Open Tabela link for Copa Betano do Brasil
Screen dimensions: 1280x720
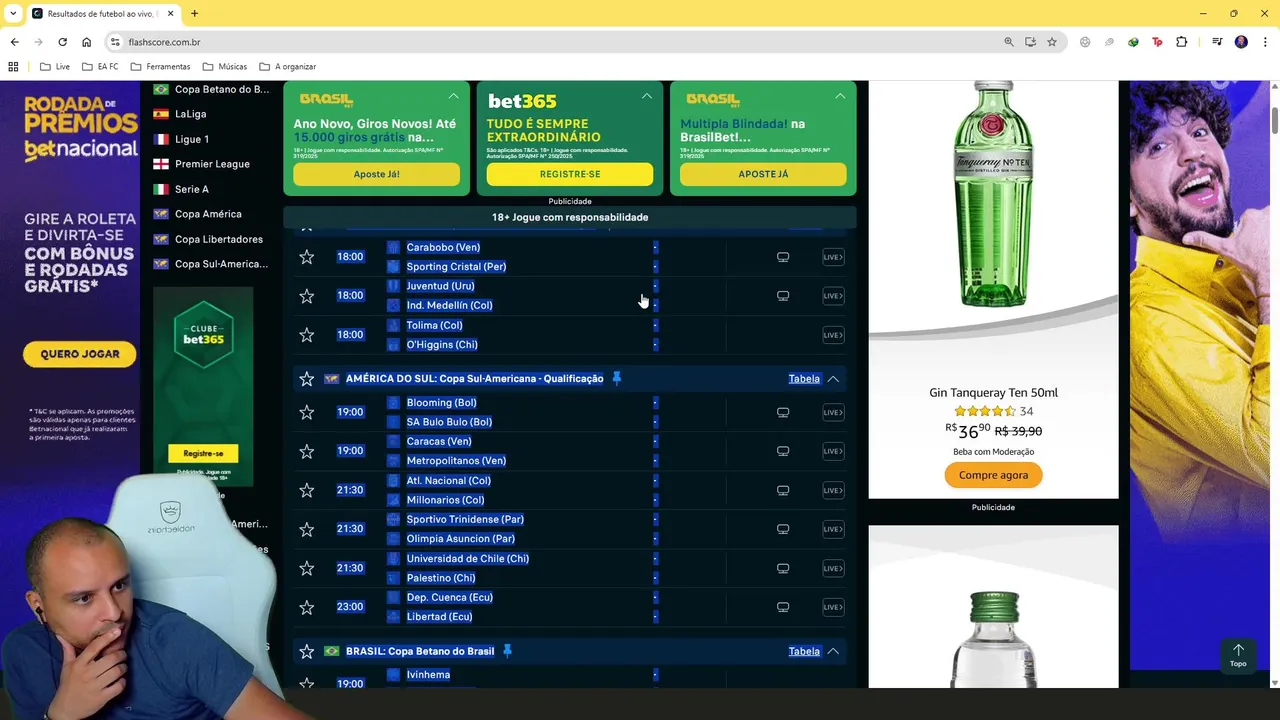804,651
